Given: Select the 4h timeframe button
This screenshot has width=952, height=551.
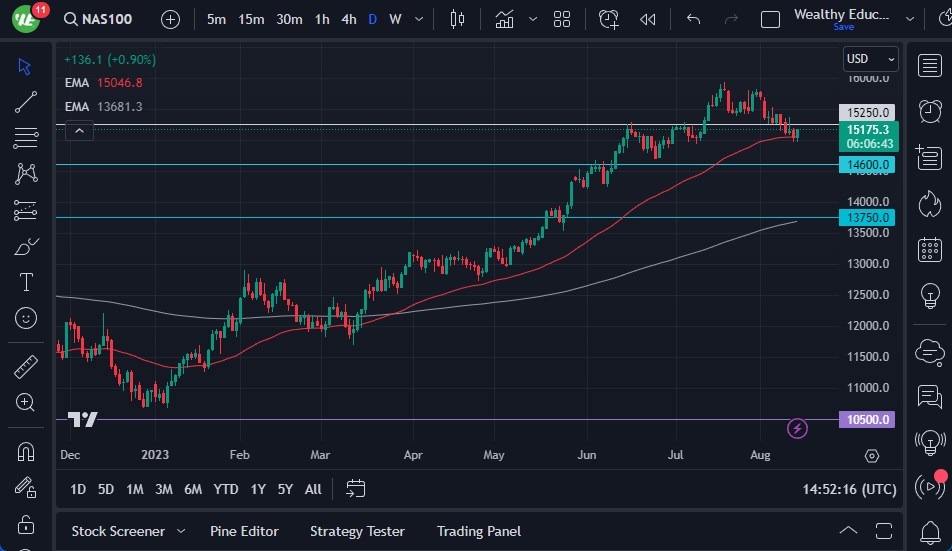Looking at the screenshot, I should click(x=348, y=19).
